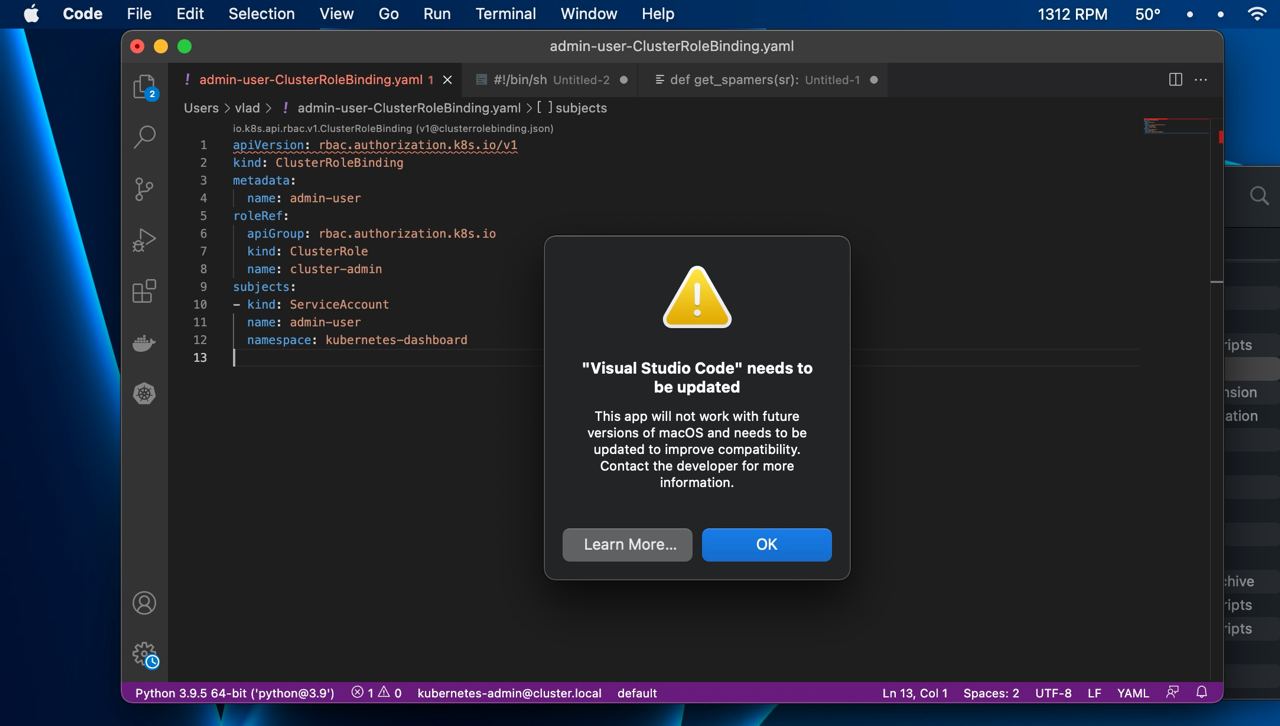
Task: Click the search magnifier in background window
Action: click(1259, 196)
